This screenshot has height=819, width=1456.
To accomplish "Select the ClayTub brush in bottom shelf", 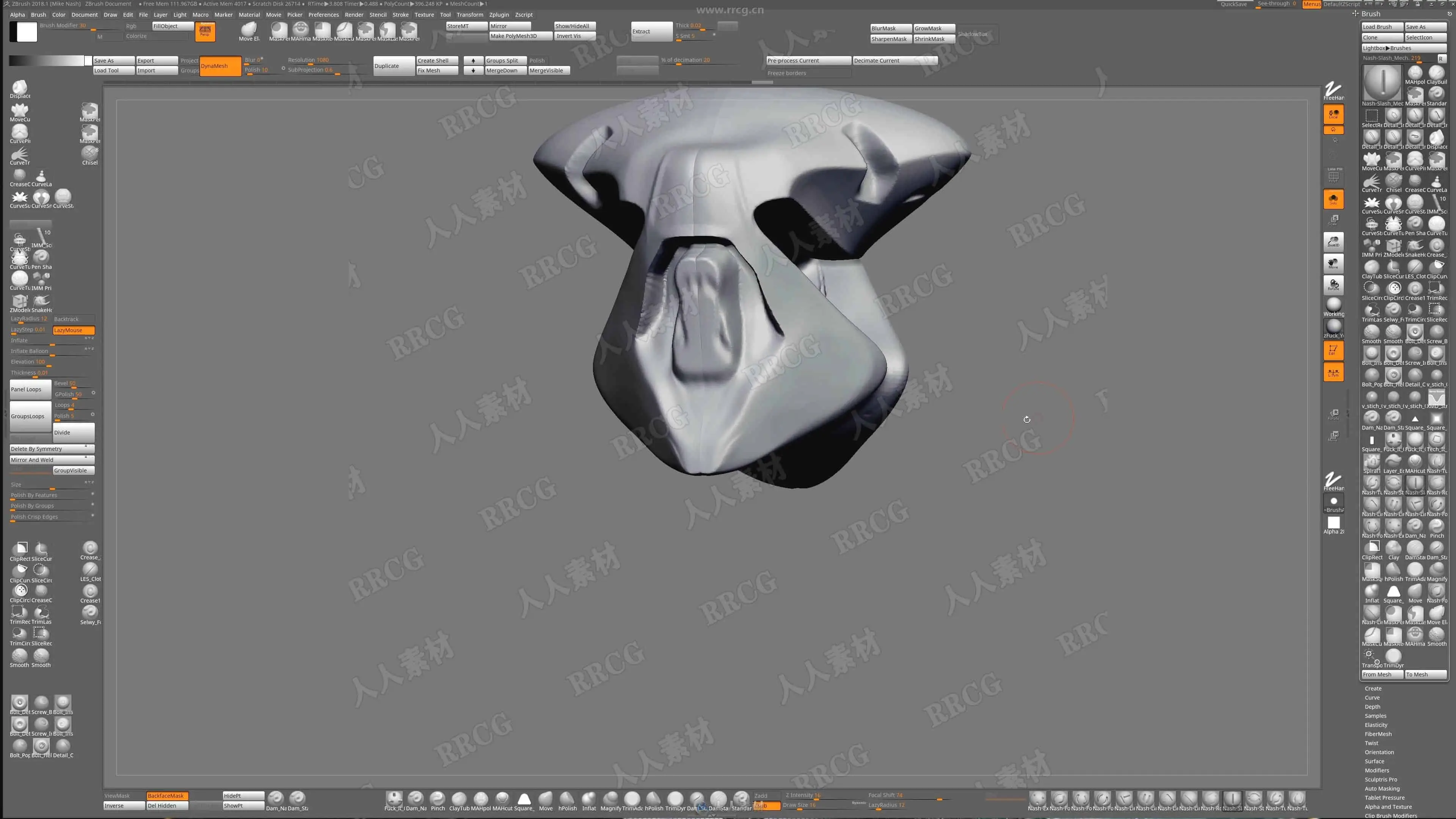I will point(459,798).
